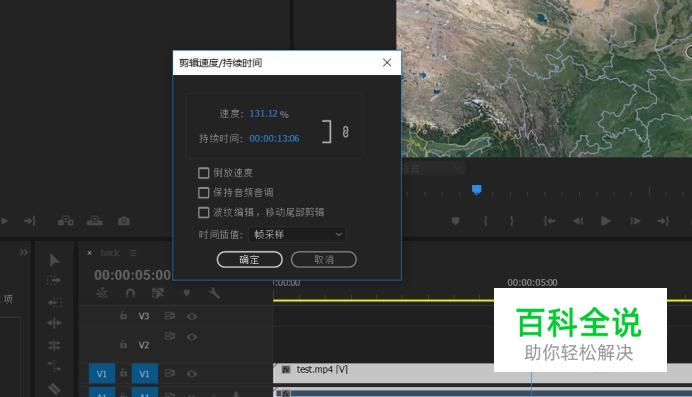Screen dimensions: 692x397
Task: Add a marker in the program monitor
Action: click(x=455, y=221)
